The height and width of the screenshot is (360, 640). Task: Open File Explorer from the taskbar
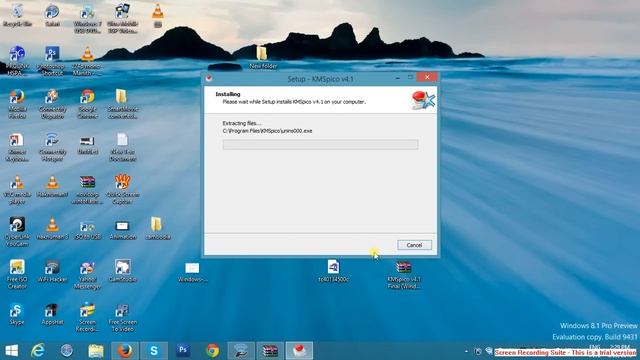pyautogui.click(x=96, y=351)
